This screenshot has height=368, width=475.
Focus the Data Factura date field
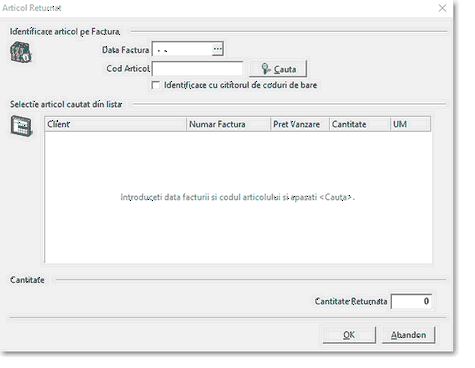[x=182, y=49]
